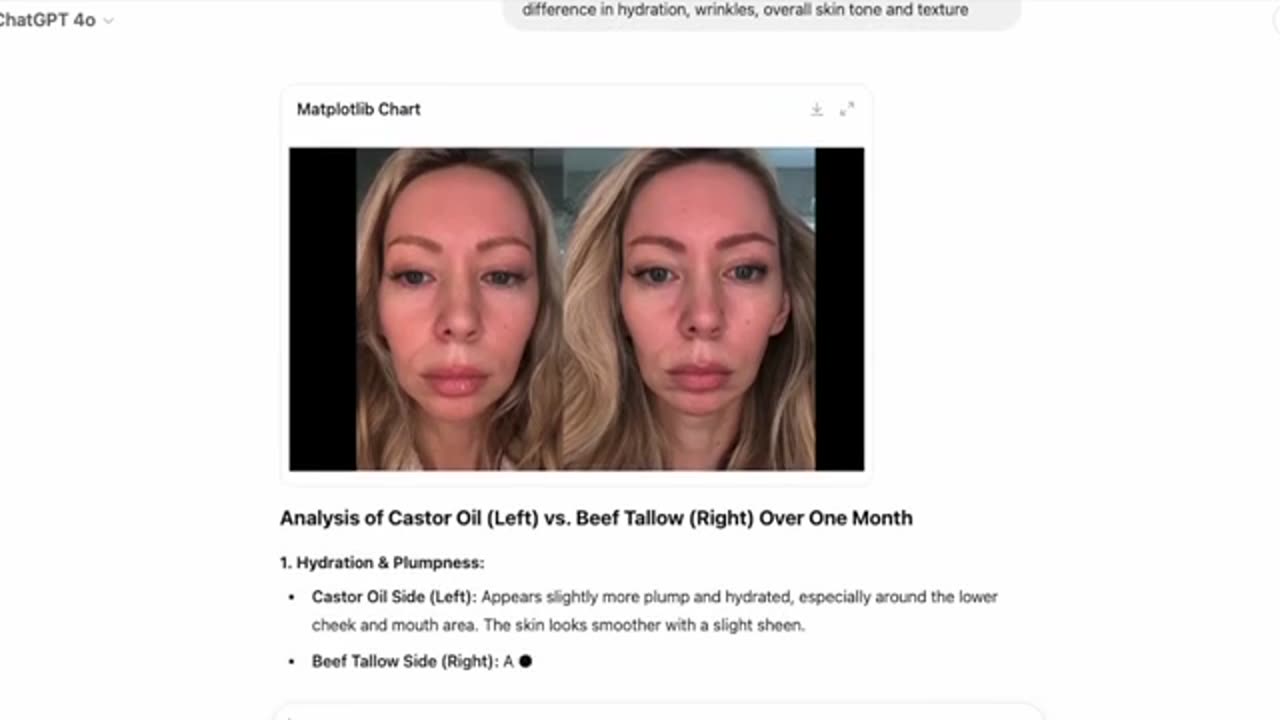Click the empty header of the chart card
This screenshot has width=1280, height=720.
point(614,109)
